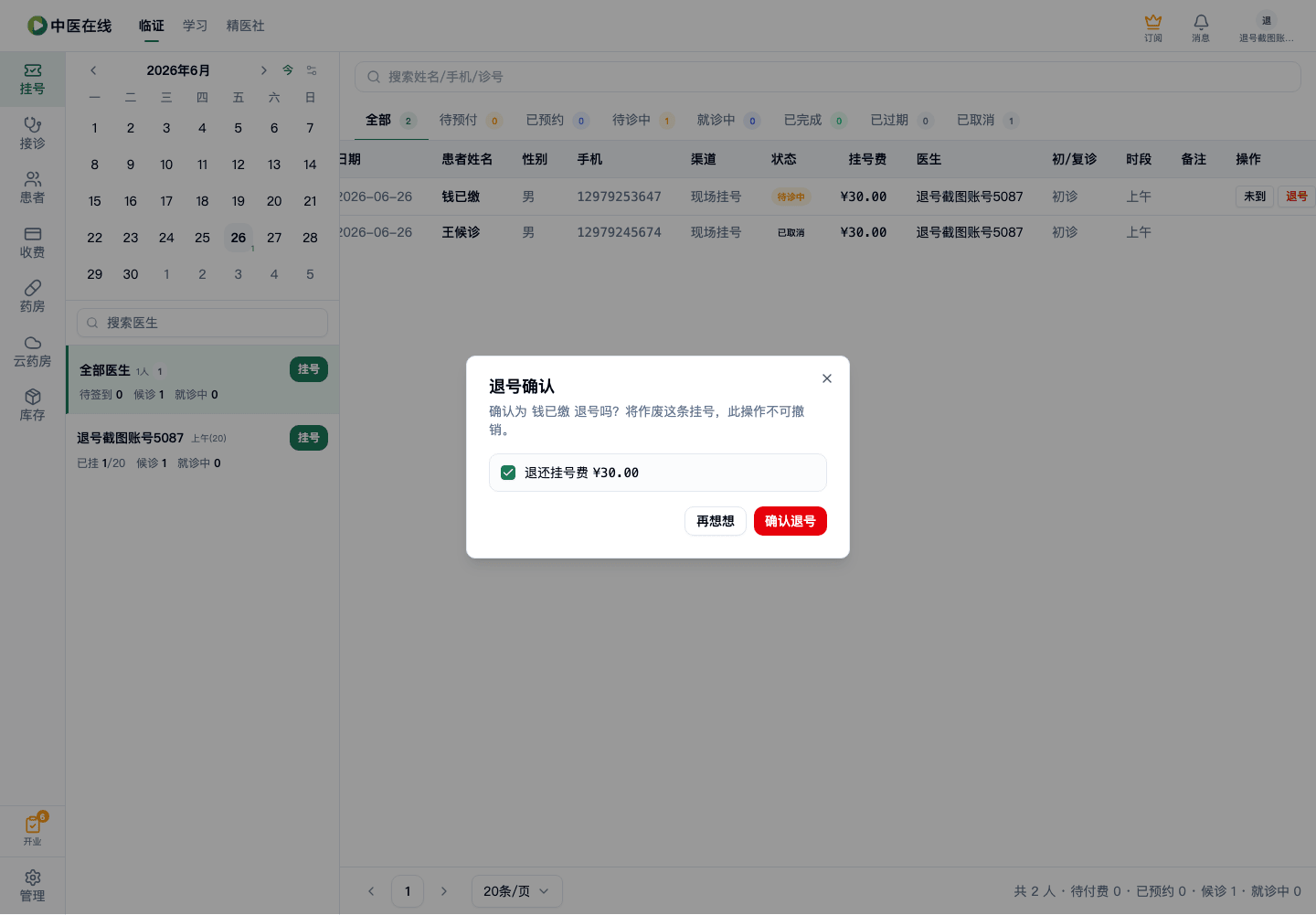Open the 退号截图账号 user avatar
This screenshot has width=1316, height=915.
click(1266, 27)
